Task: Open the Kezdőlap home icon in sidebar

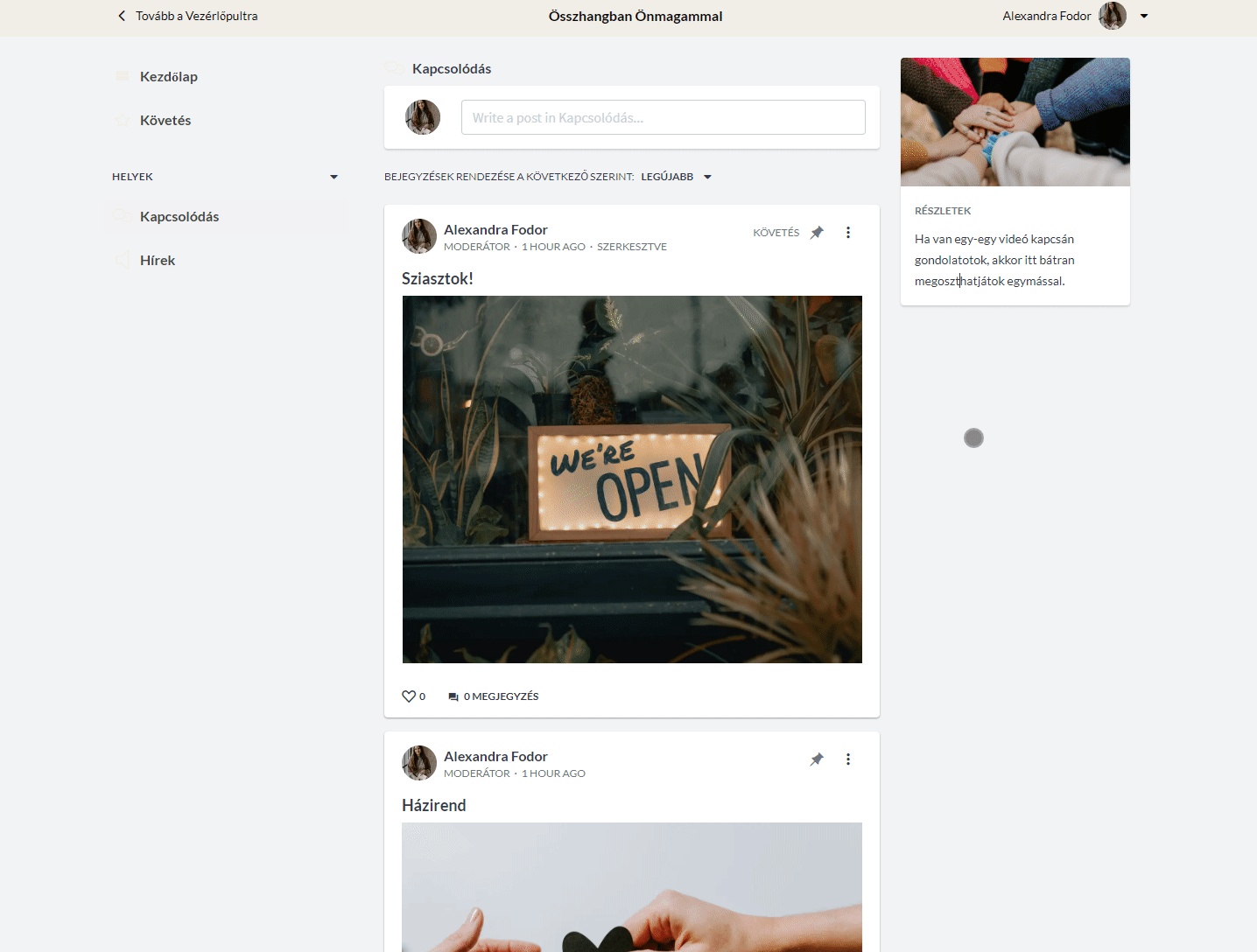Action: pyautogui.click(x=123, y=76)
